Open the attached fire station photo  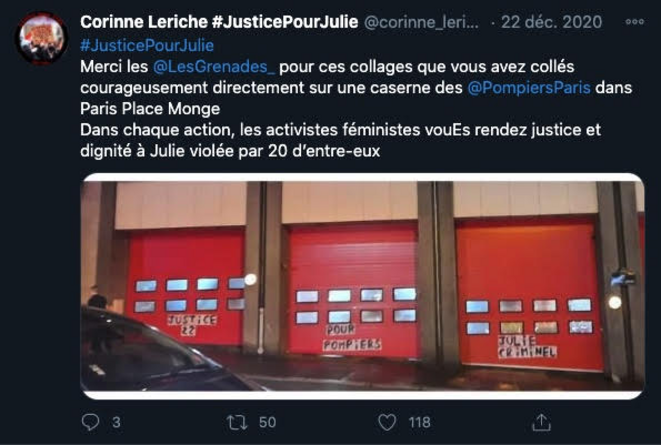click(363, 286)
